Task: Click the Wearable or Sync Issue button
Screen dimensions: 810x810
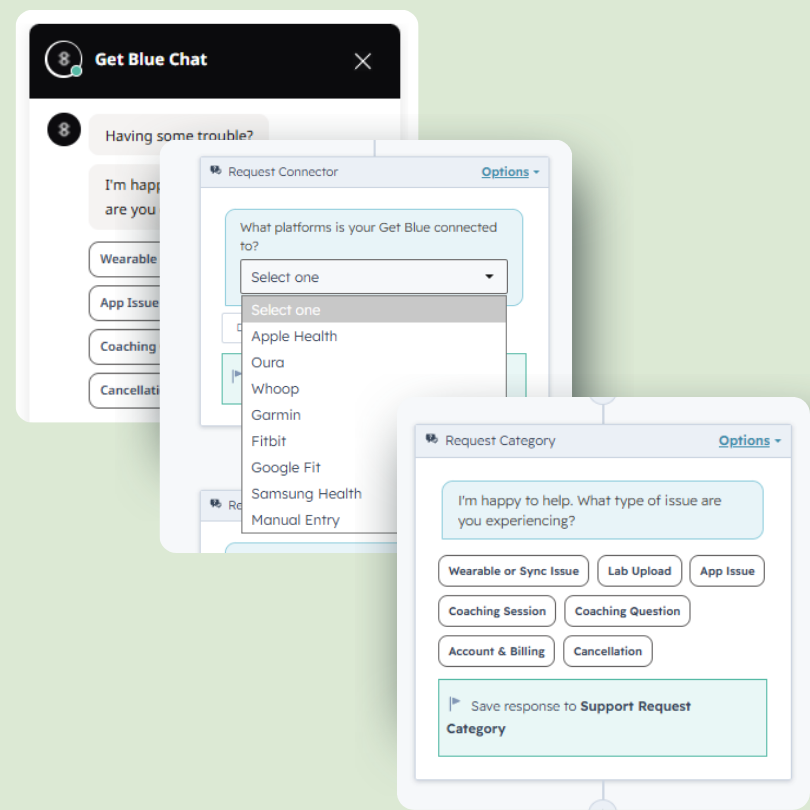Action: (x=513, y=571)
